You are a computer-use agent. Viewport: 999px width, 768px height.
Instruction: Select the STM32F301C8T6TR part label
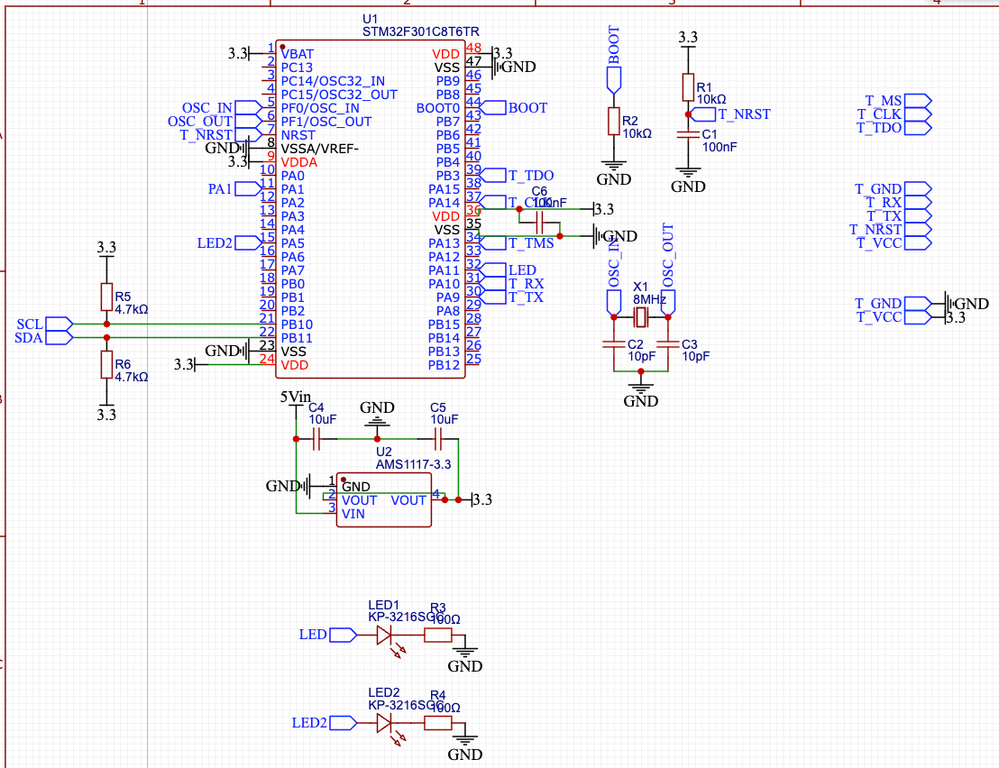point(420,31)
